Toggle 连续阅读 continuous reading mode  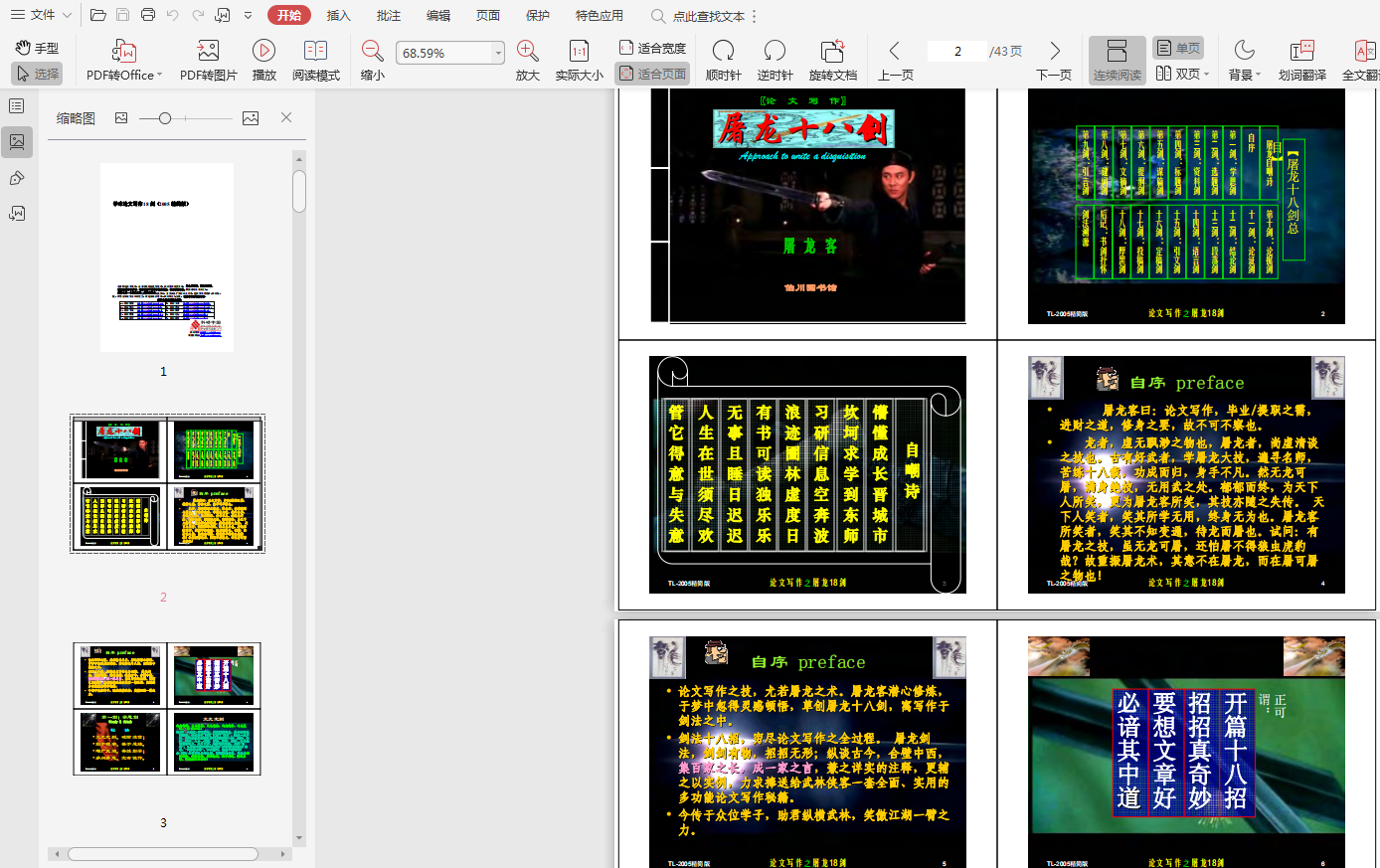[1117, 60]
